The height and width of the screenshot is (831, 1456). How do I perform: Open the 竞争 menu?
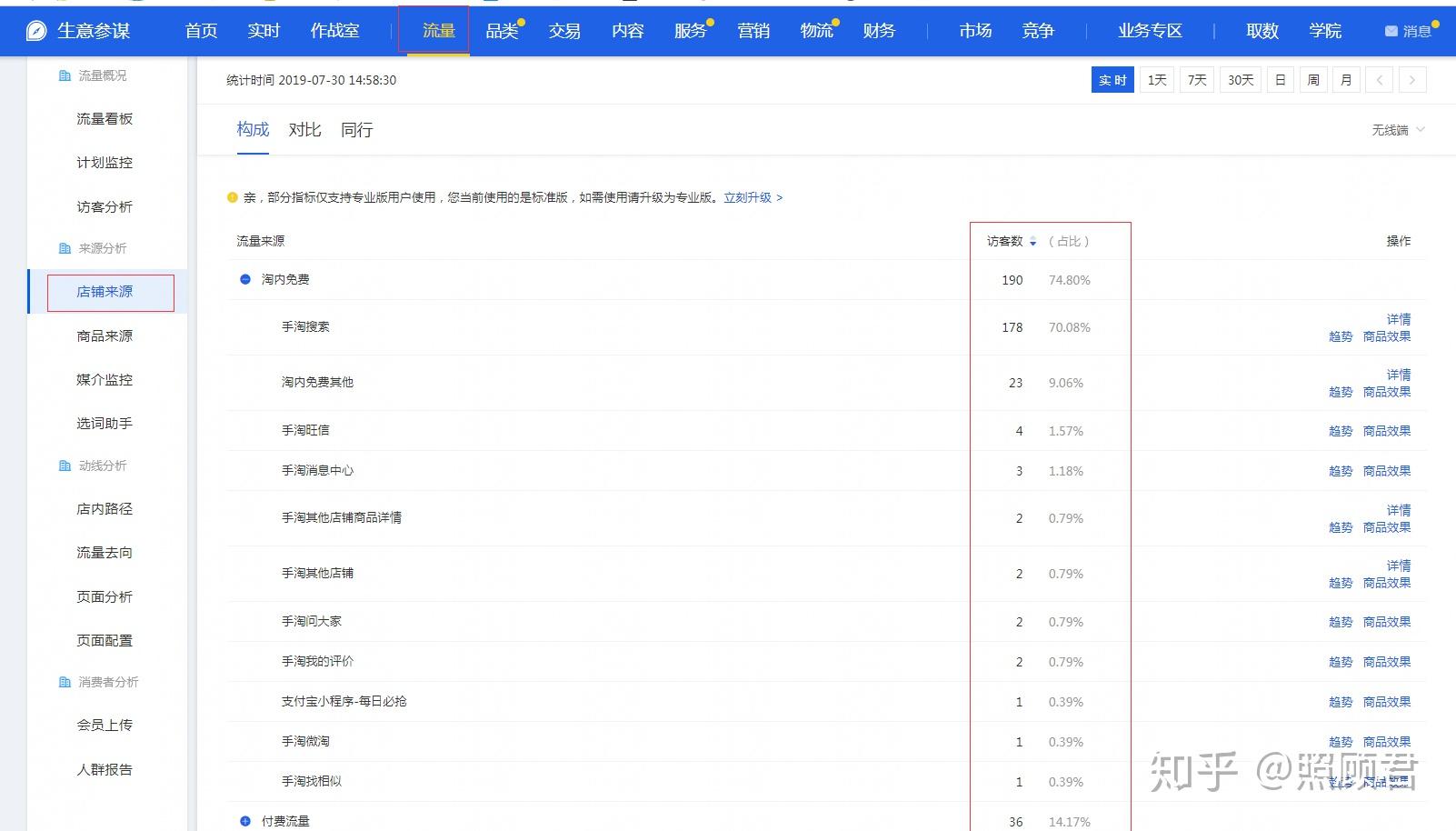click(x=1038, y=31)
